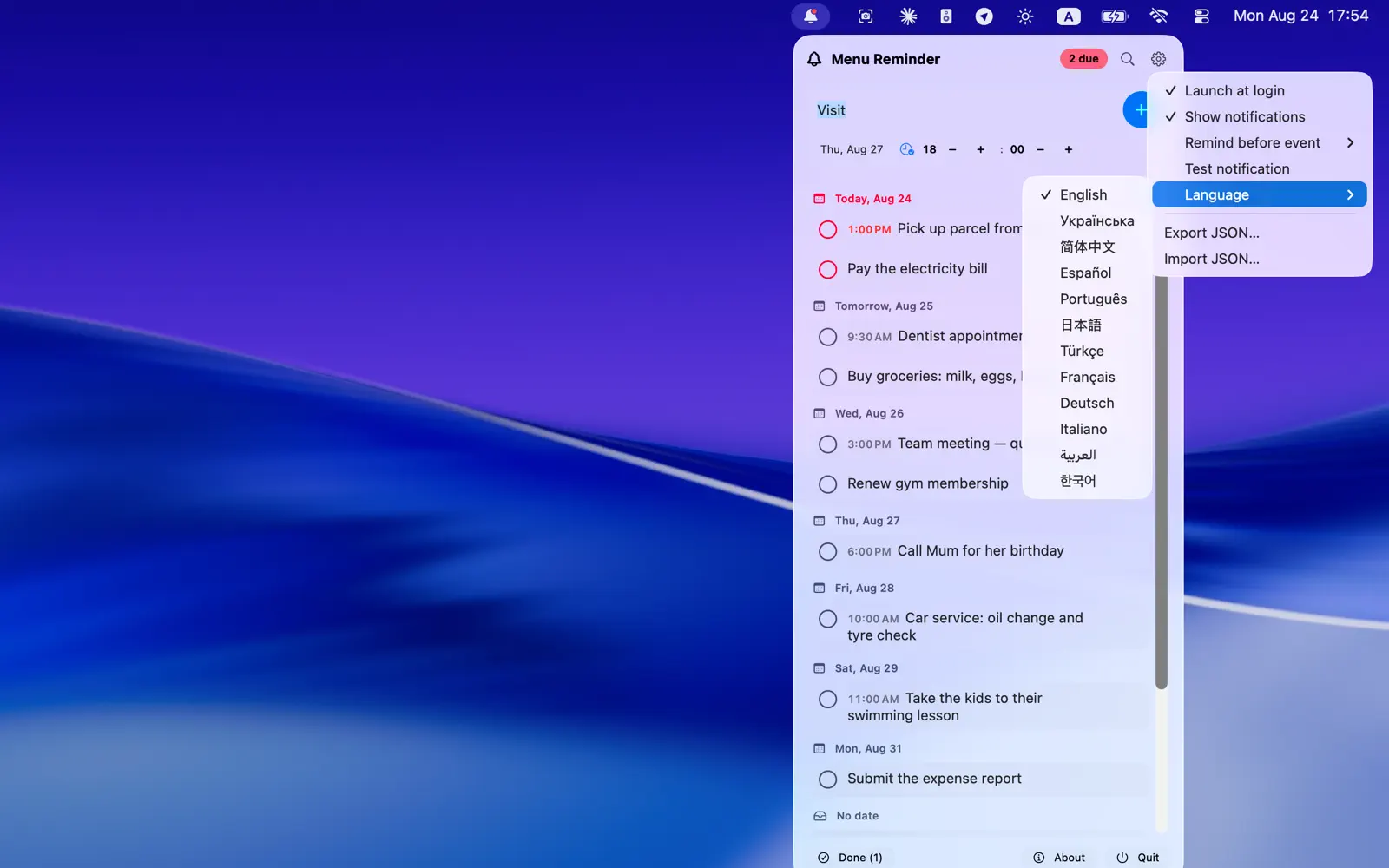Choose Import JSON… option
This screenshot has height=868, width=1389.
point(1259,259)
